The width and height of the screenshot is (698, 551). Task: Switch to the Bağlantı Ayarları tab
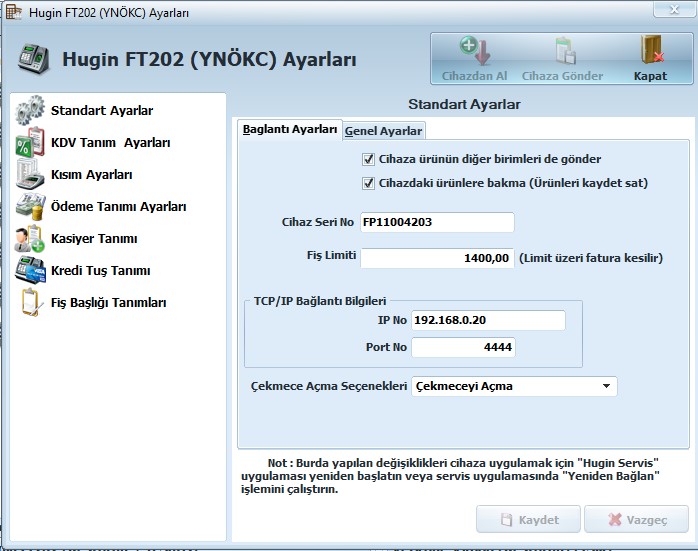click(290, 130)
